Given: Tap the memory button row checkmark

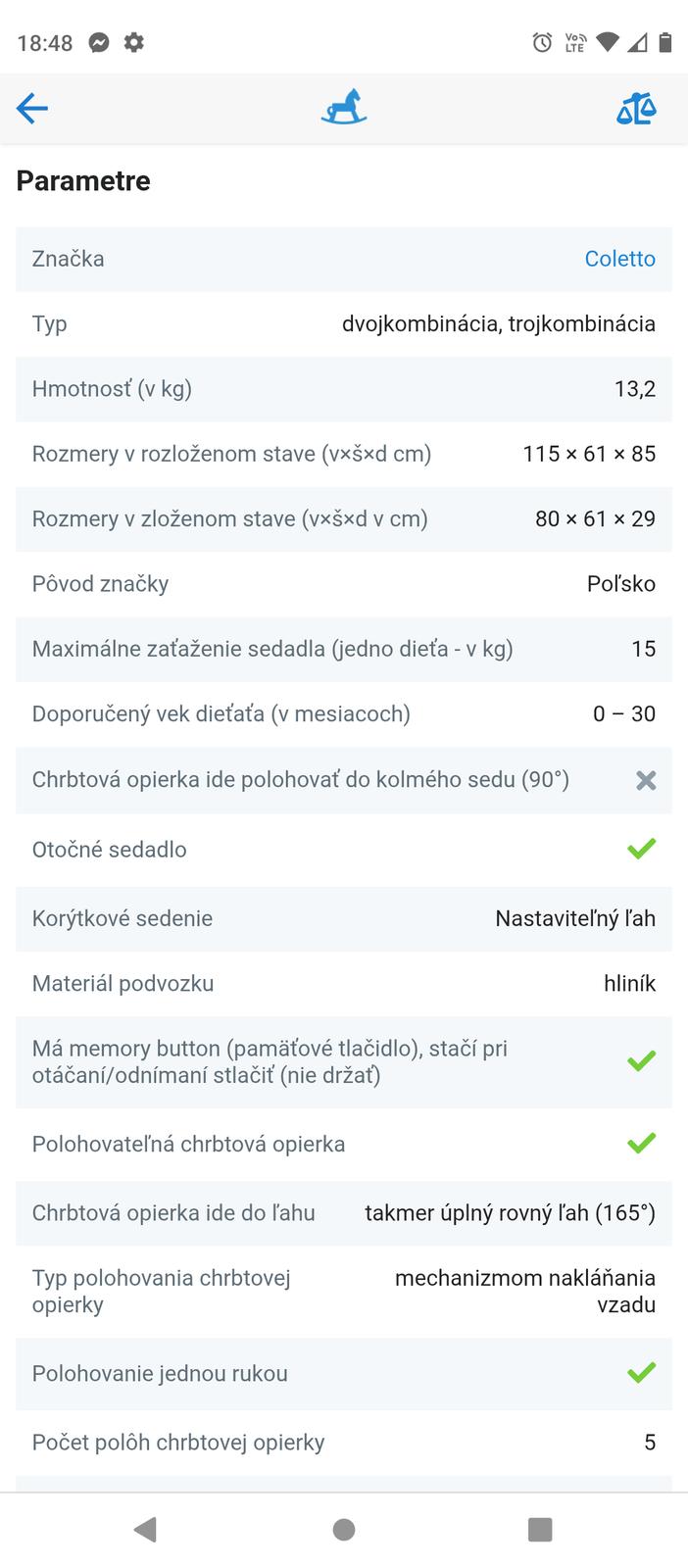Looking at the screenshot, I should [641, 1061].
